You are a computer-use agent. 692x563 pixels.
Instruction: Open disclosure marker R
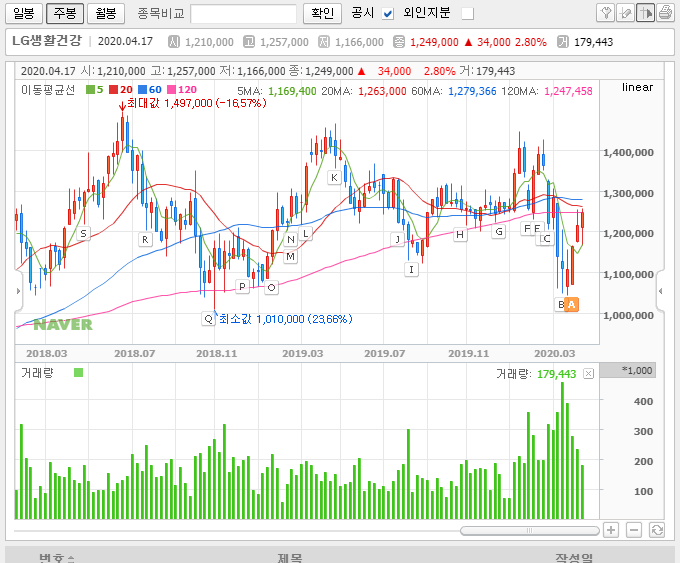coord(145,240)
